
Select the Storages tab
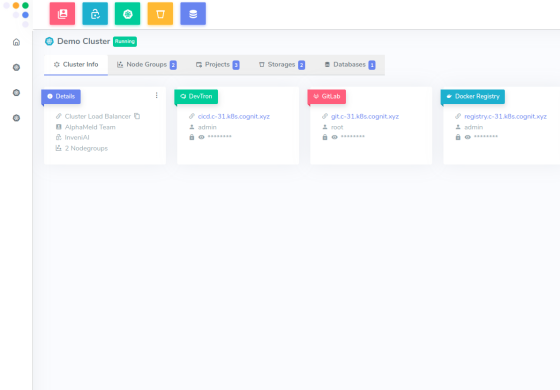pos(282,65)
